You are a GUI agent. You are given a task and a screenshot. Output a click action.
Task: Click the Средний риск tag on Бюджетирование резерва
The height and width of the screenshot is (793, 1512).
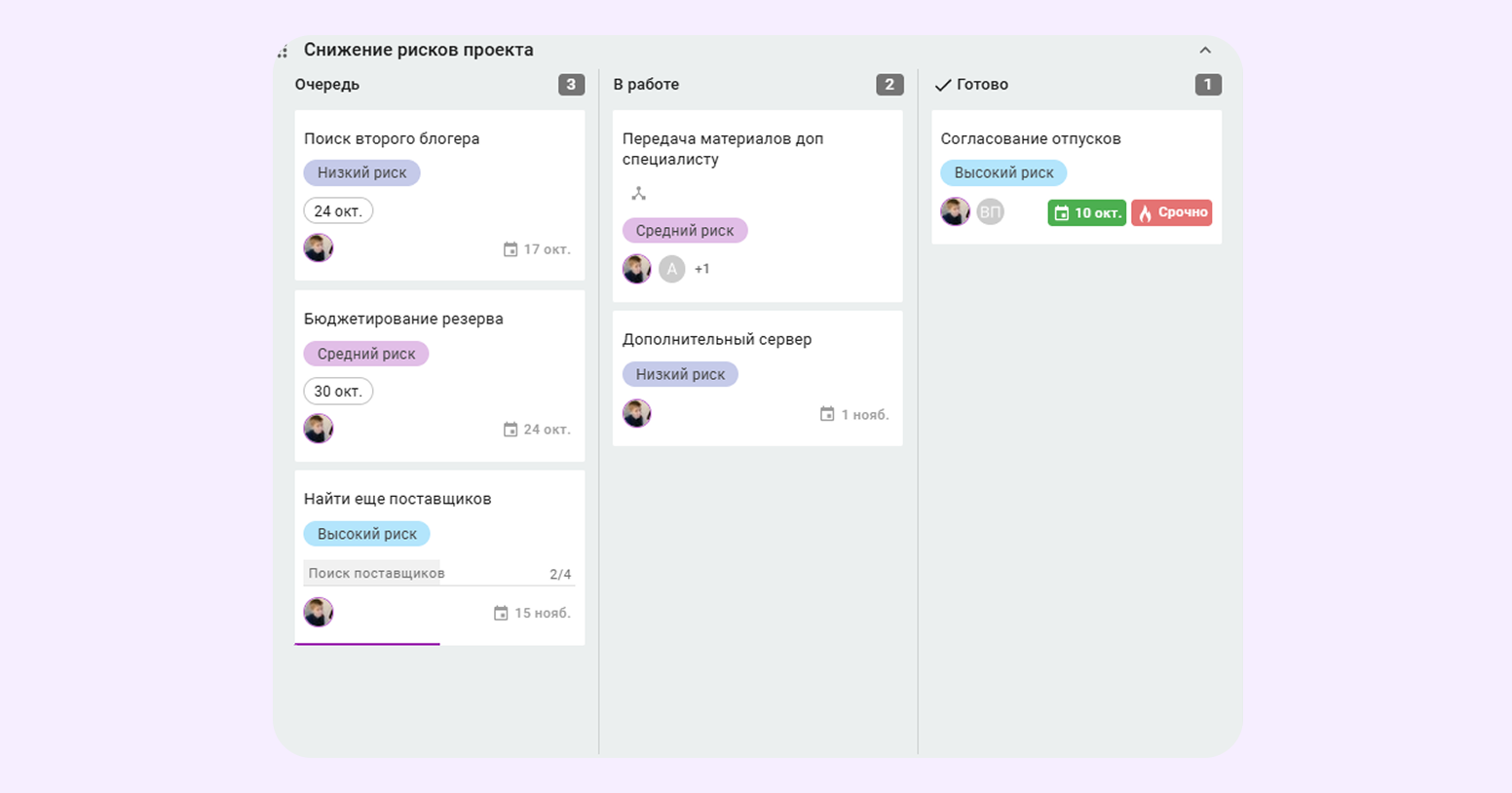(365, 354)
